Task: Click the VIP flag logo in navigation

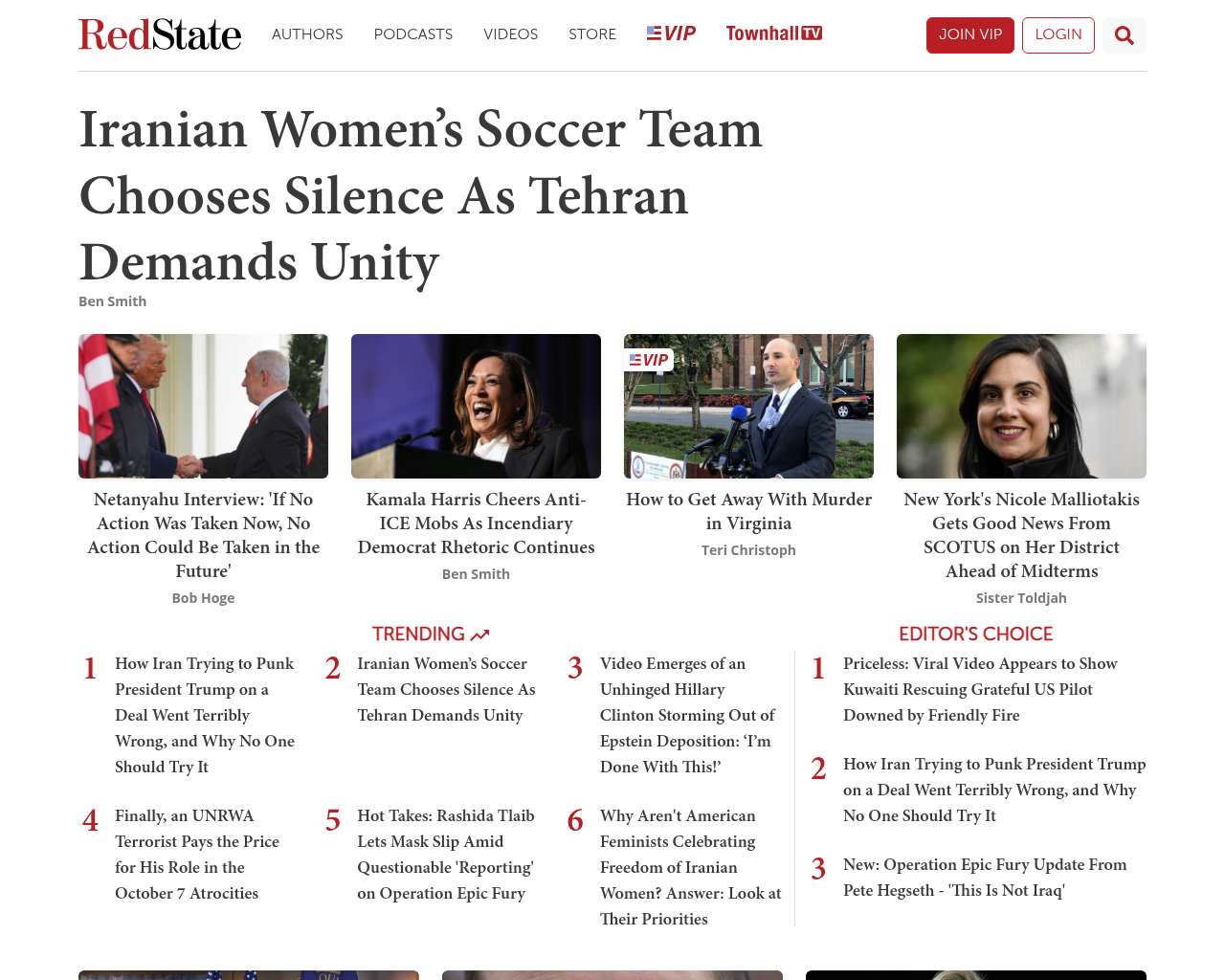Action: tap(671, 33)
